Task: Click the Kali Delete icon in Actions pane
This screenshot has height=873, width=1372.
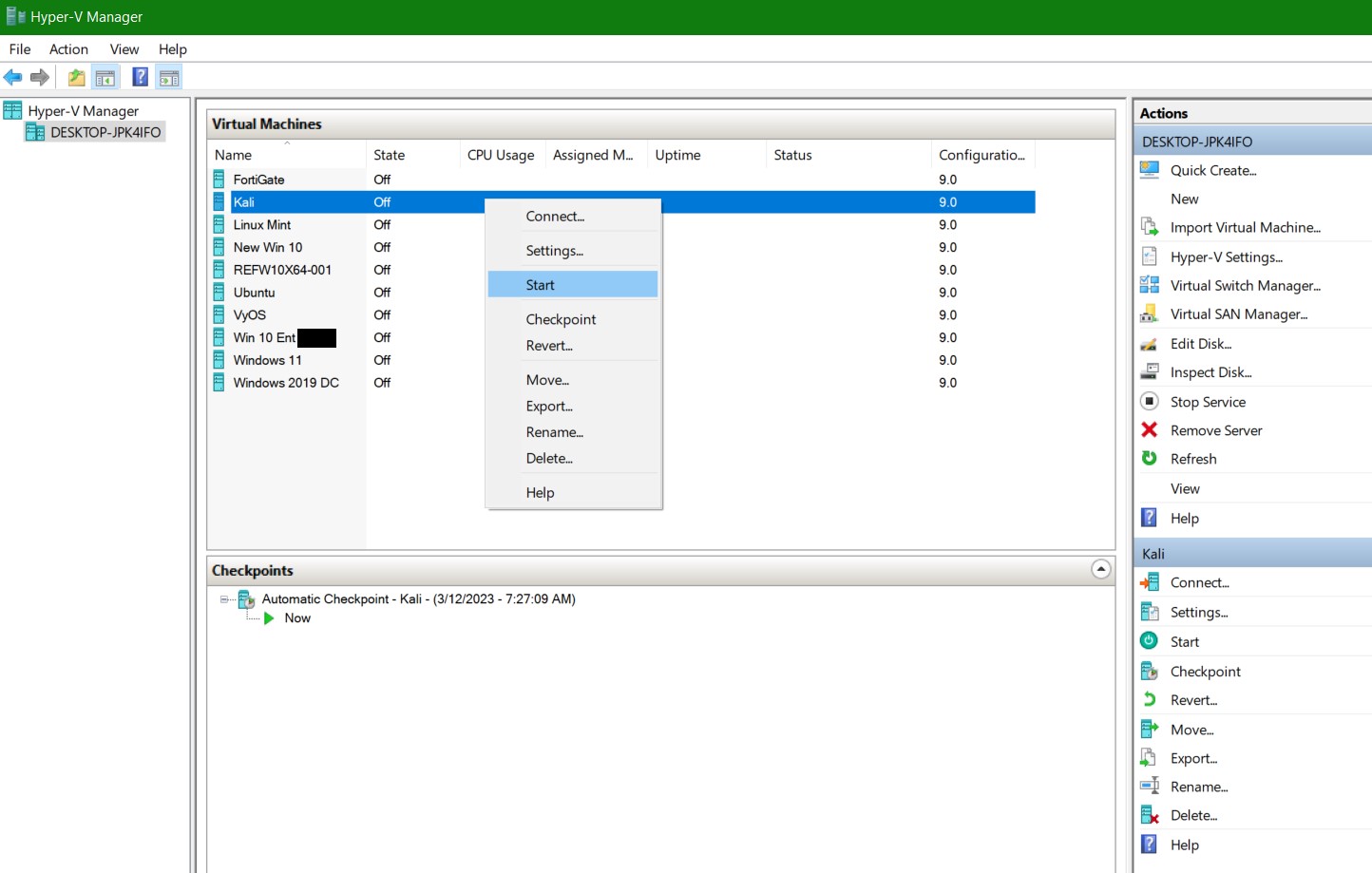Action: pyautogui.click(x=1150, y=815)
